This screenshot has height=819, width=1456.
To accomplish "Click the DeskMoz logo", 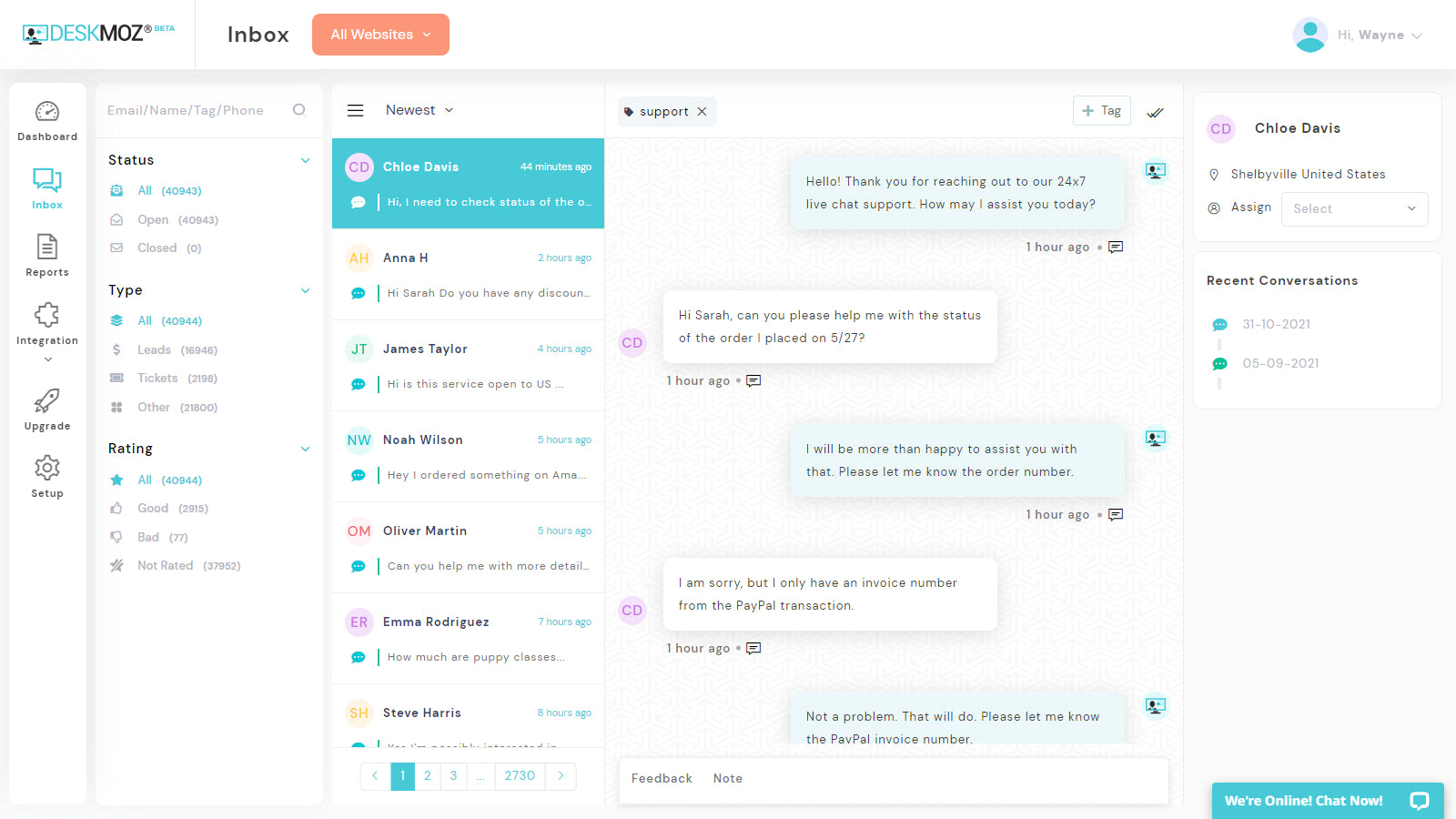I will [x=98, y=34].
